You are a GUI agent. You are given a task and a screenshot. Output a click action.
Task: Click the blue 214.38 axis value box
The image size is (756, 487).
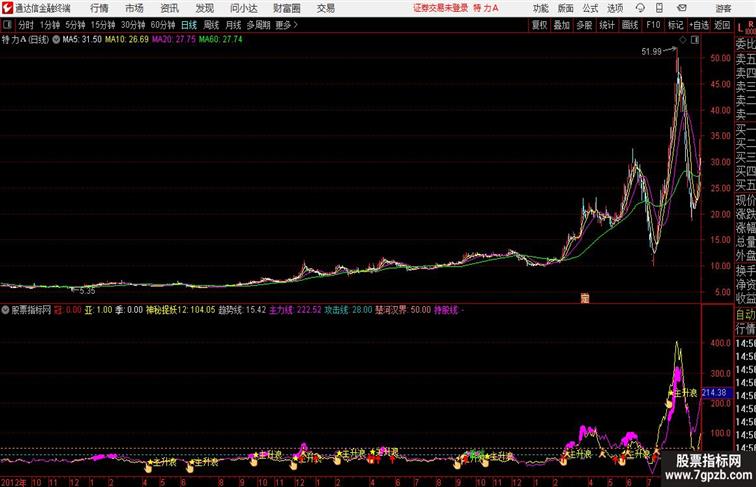pyautogui.click(x=716, y=393)
